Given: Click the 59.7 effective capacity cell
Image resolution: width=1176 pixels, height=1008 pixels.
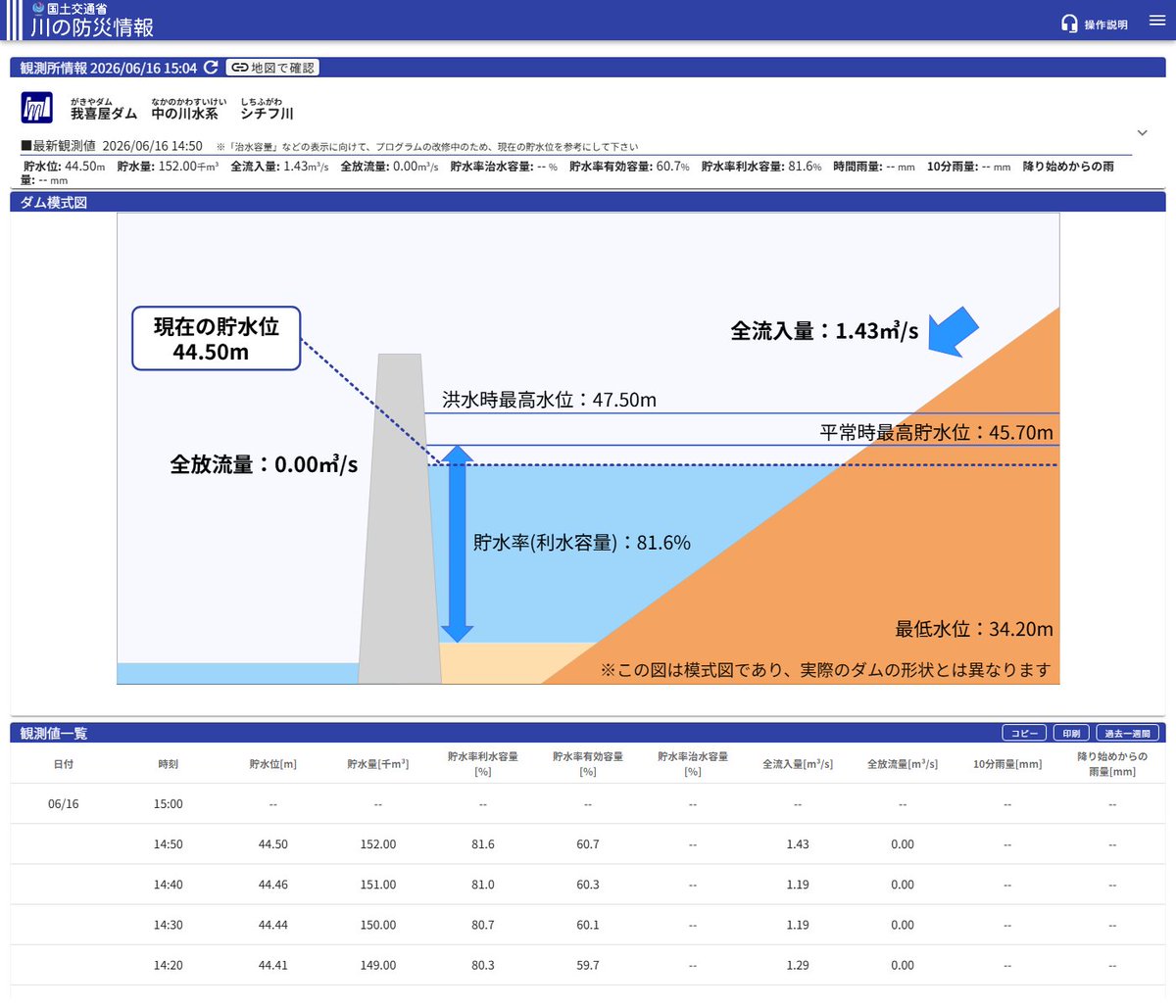Looking at the screenshot, I should tap(587, 965).
